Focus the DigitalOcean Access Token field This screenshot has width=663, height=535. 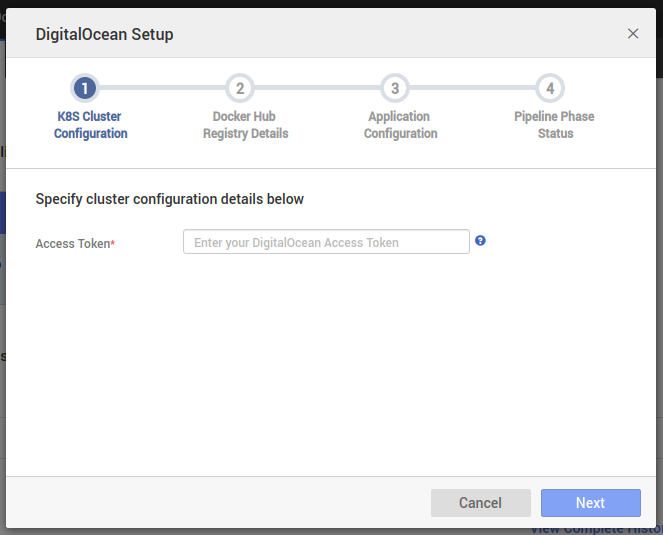point(326,242)
